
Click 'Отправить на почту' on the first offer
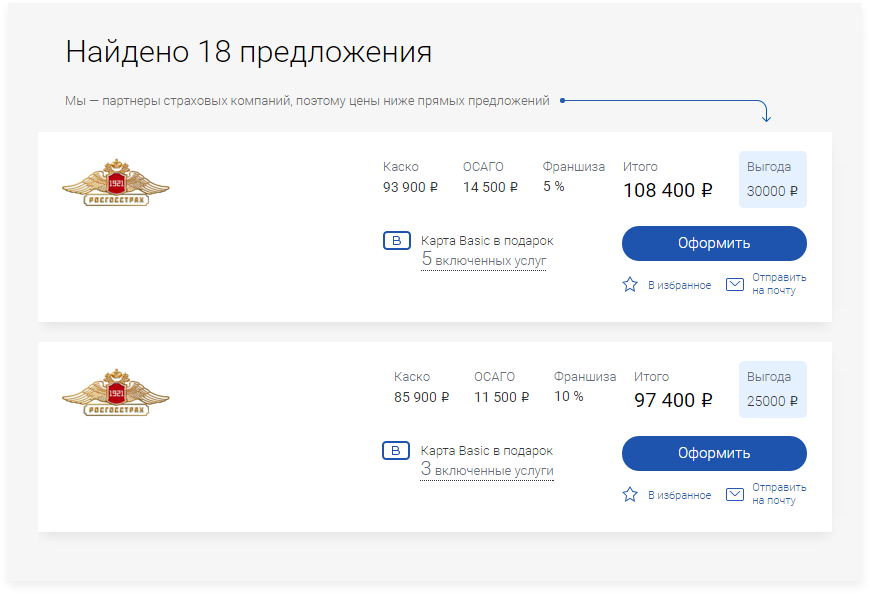pyautogui.click(x=777, y=284)
